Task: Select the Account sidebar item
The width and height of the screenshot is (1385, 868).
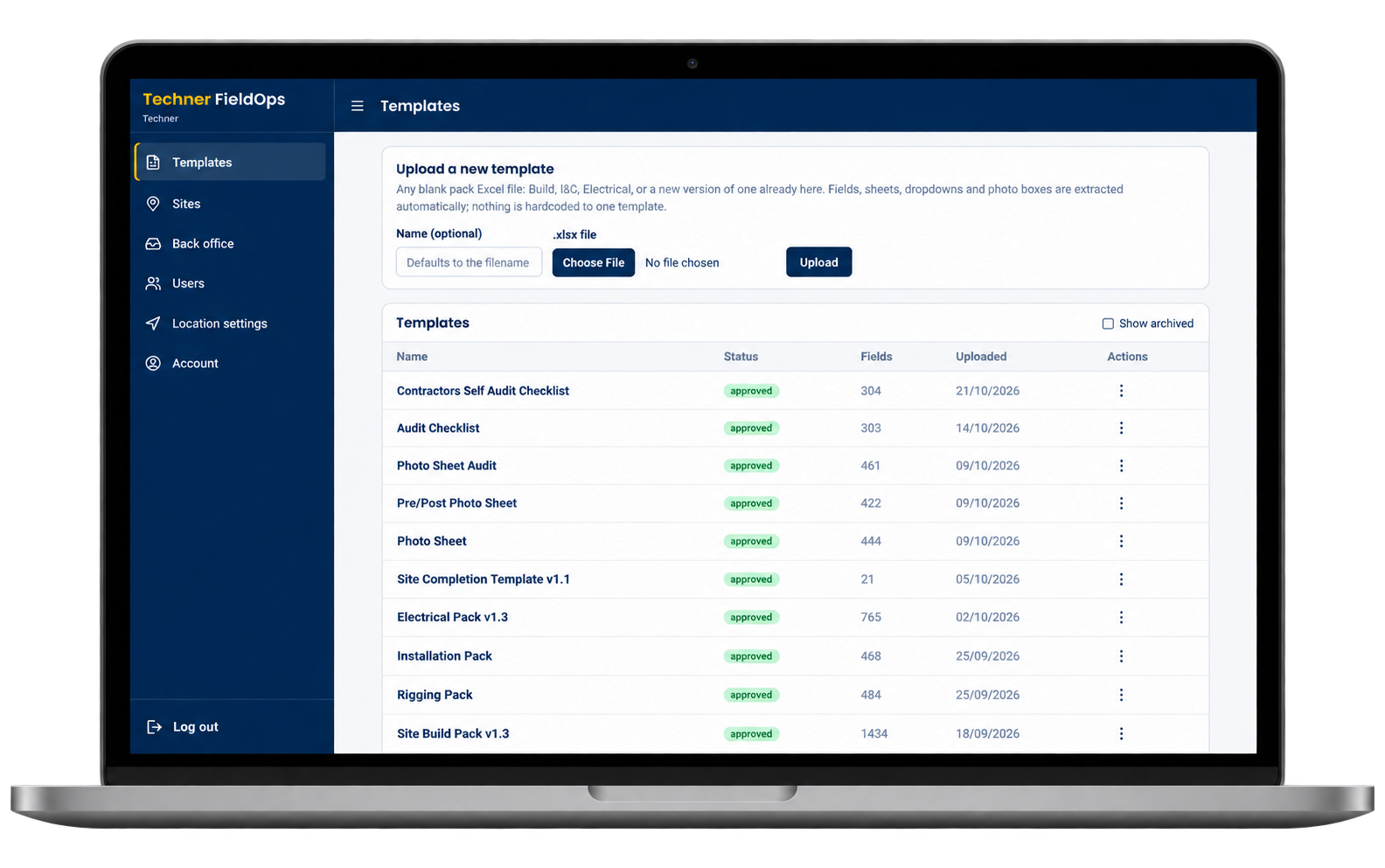Action: click(x=230, y=363)
